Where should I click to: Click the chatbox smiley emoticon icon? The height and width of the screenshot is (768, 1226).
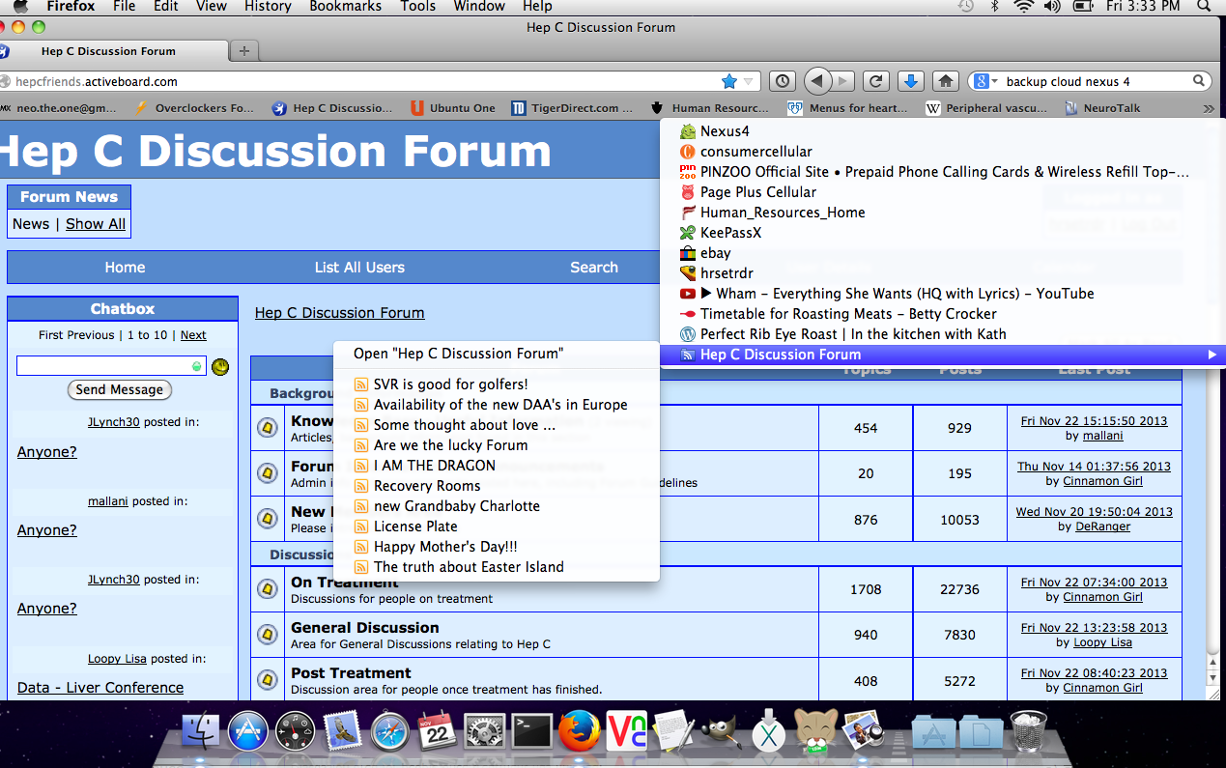click(x=220, y=367)
